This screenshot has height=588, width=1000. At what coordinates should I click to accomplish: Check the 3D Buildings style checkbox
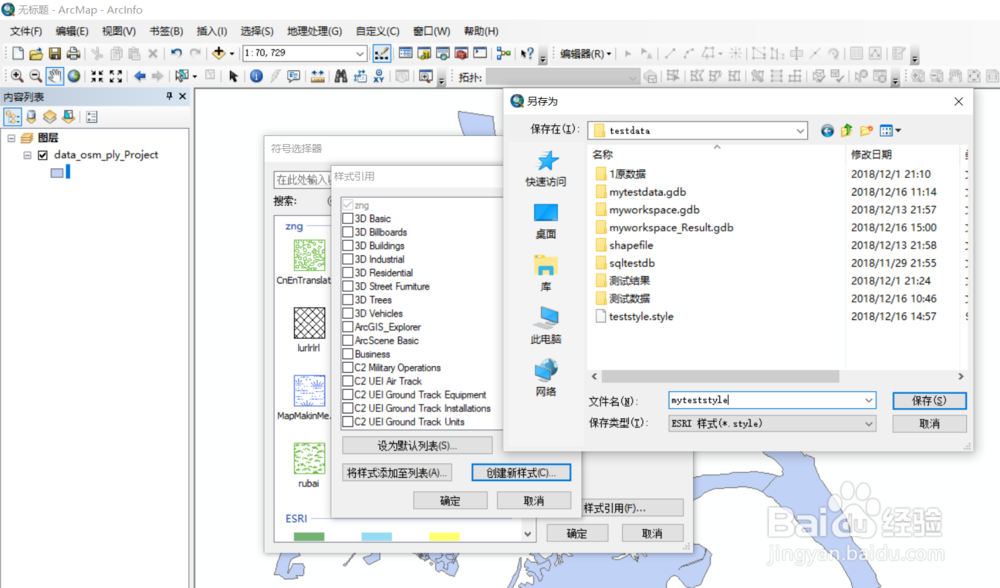click(348, 246)
